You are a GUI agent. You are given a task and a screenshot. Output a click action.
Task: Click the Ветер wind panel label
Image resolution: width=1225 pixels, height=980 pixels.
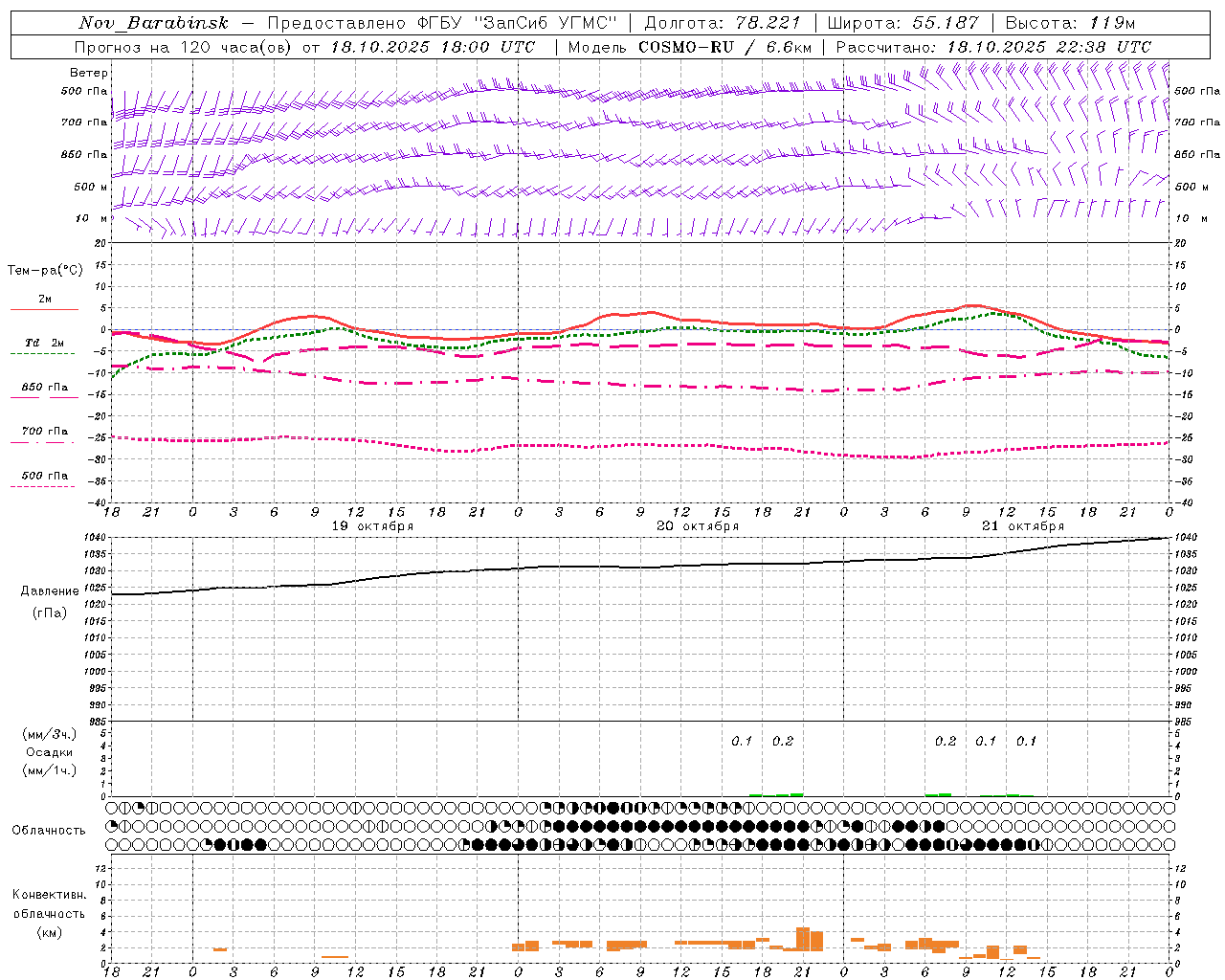click(x=88, y=73)
